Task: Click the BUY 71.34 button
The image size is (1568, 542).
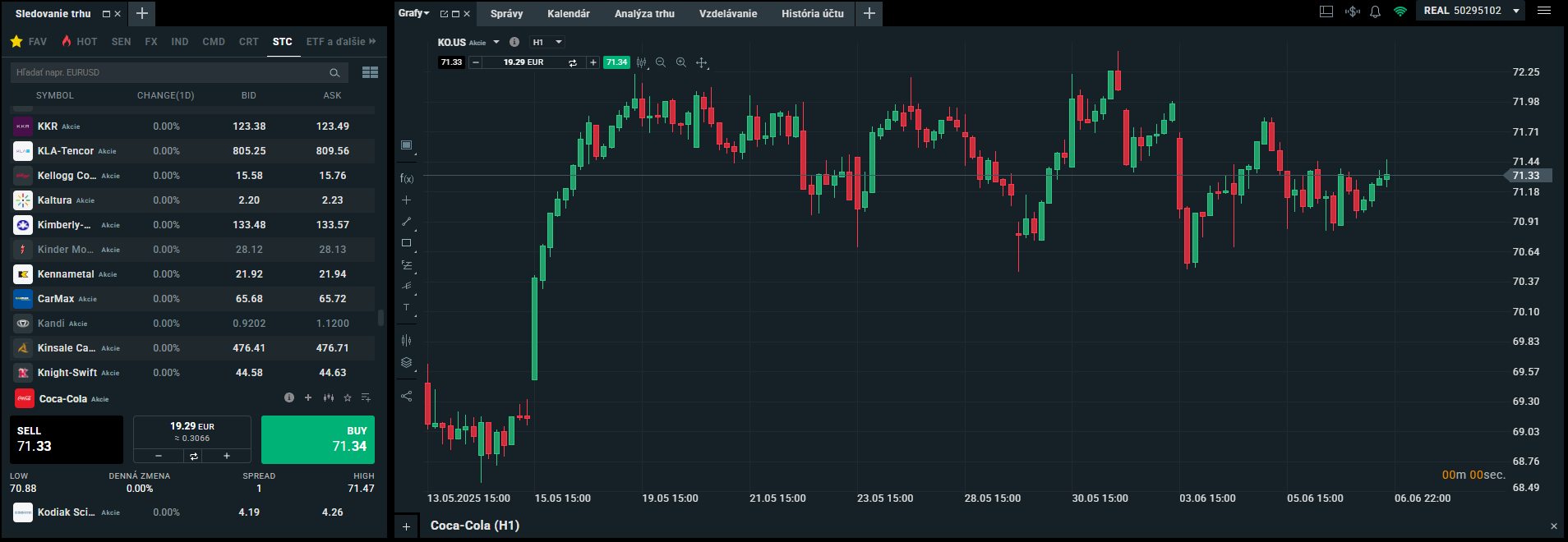Action: 318,439
